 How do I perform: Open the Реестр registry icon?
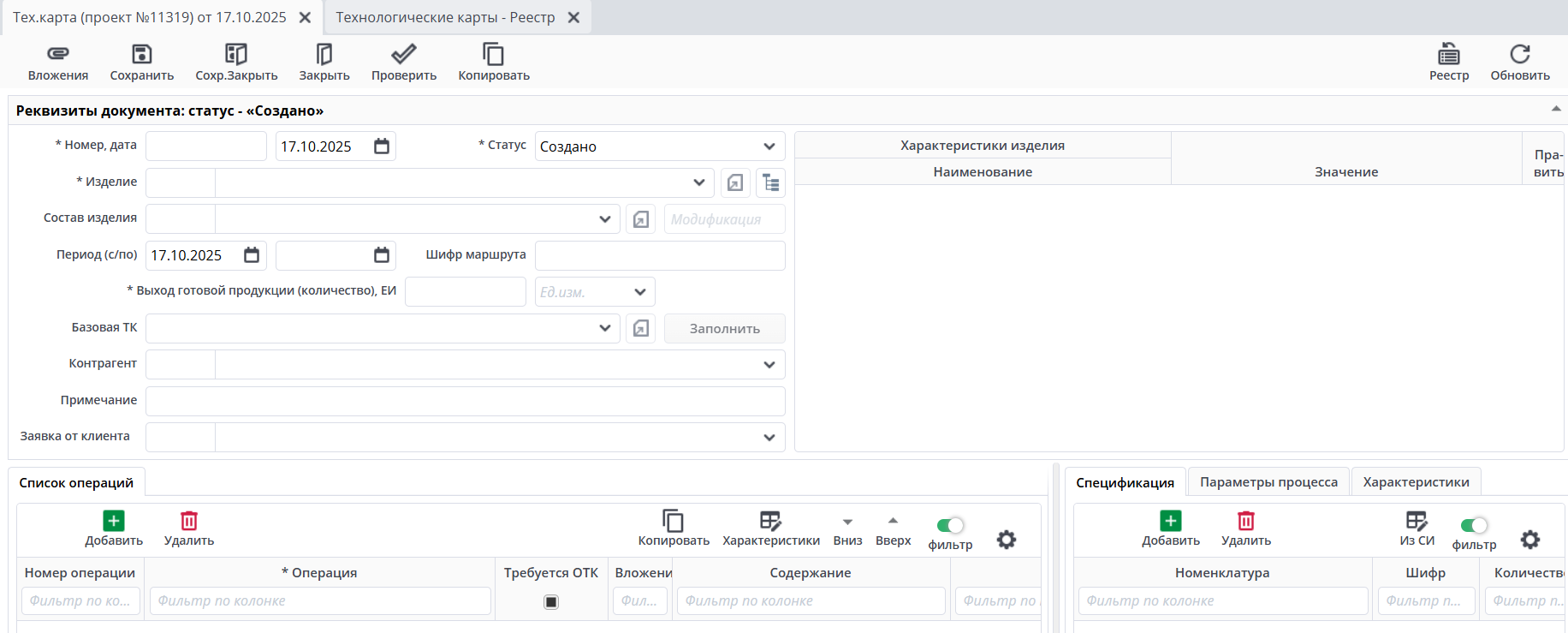point(1448,55)
